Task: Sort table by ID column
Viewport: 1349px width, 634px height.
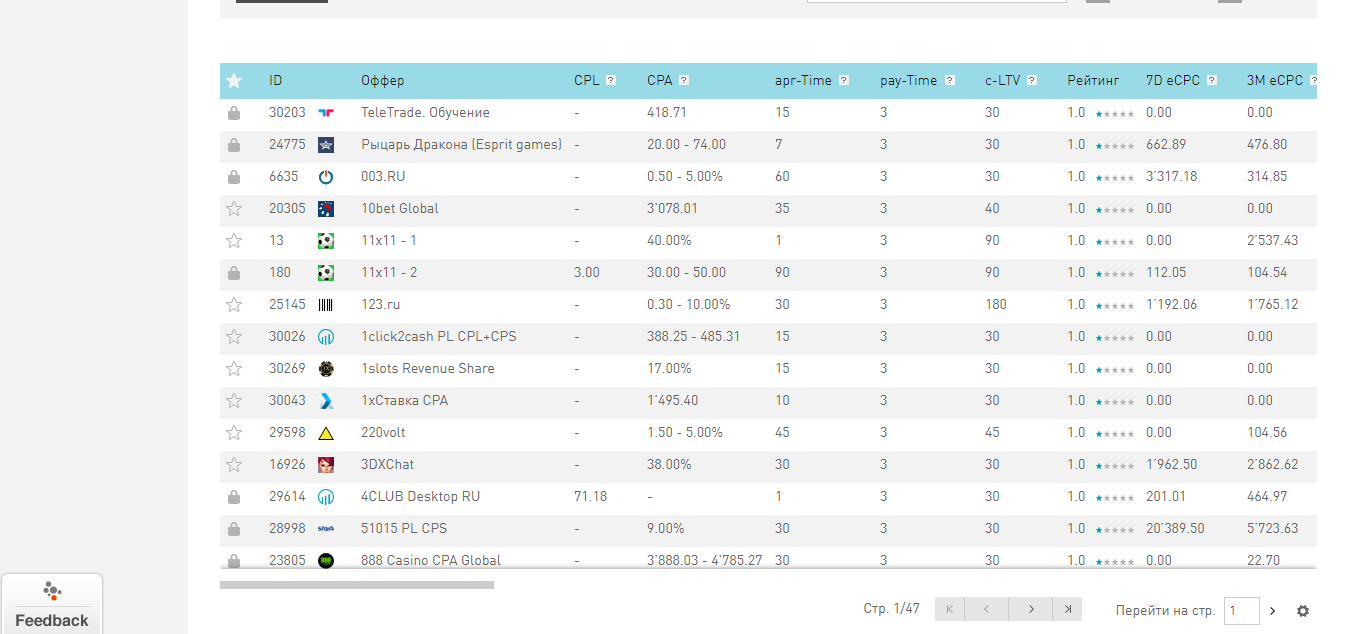Action: point(276,81)
